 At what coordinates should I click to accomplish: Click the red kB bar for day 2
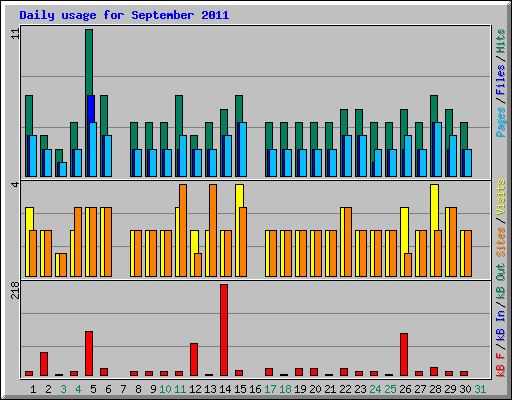44,364
